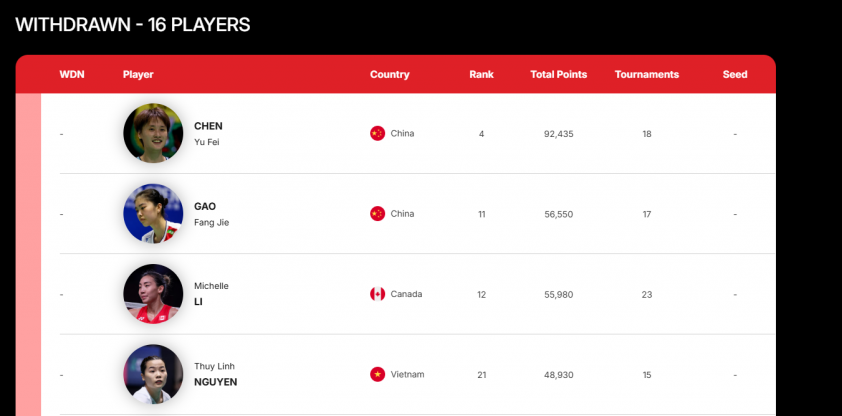
Task: Click China flag icon in Chen Yu Fei row
Action: [377, 133]
